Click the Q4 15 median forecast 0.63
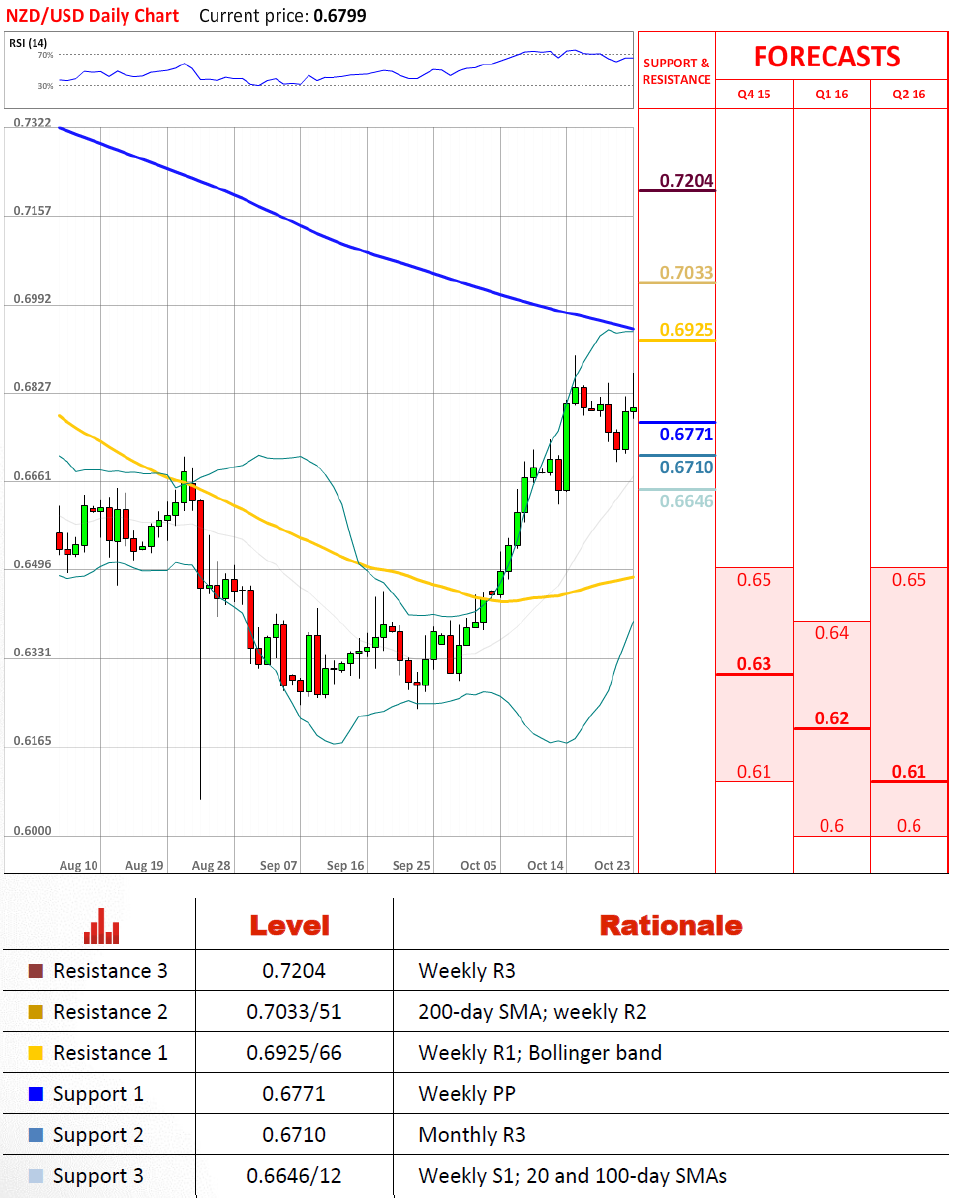 point(754,664)
